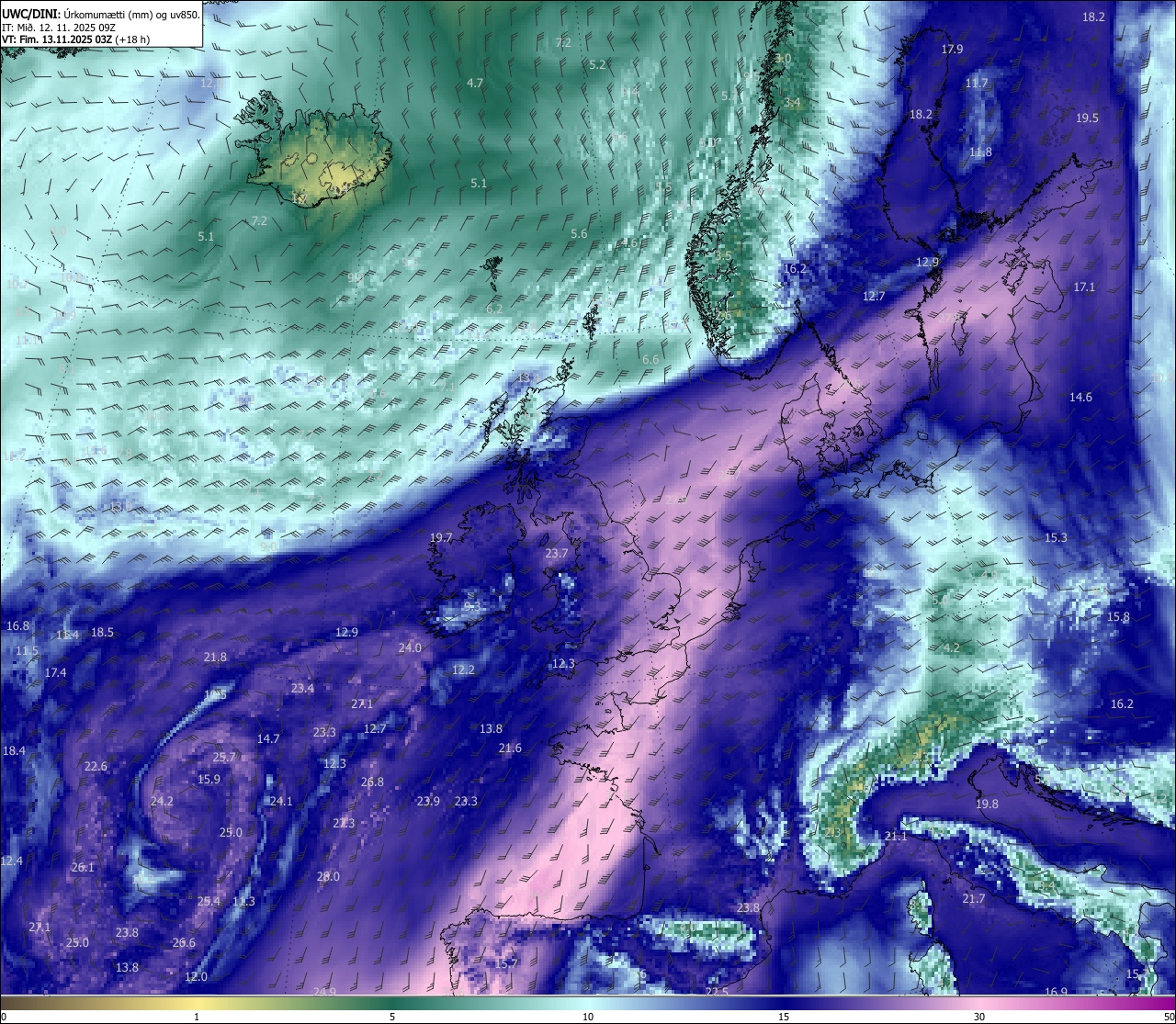Click the 26.6 value label
The image size is (1176, 1024).
(184, 942)
